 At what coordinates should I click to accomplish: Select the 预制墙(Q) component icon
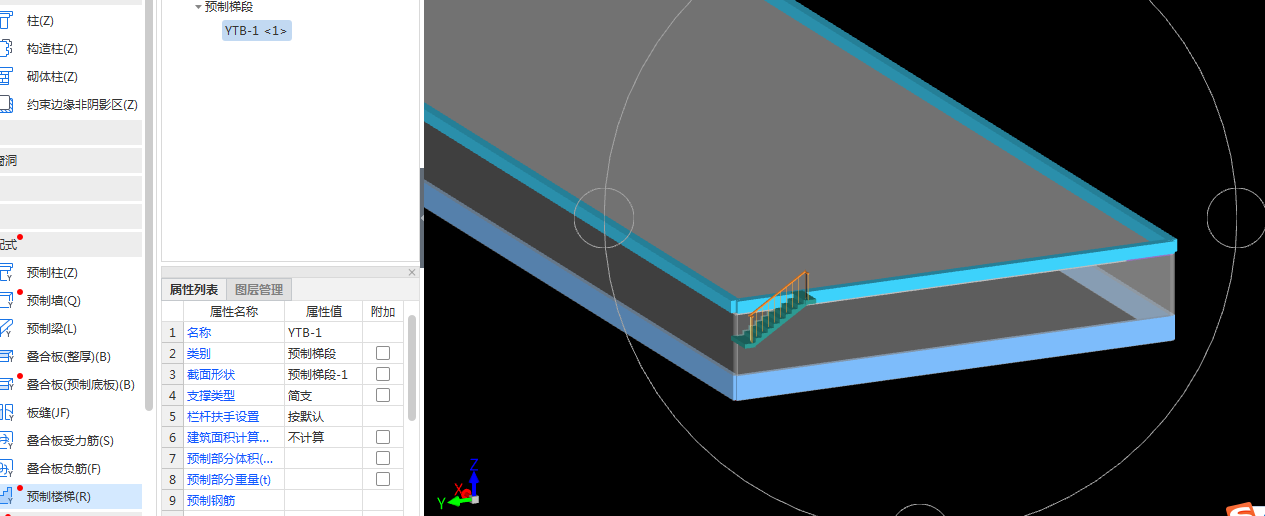[7, 300]
